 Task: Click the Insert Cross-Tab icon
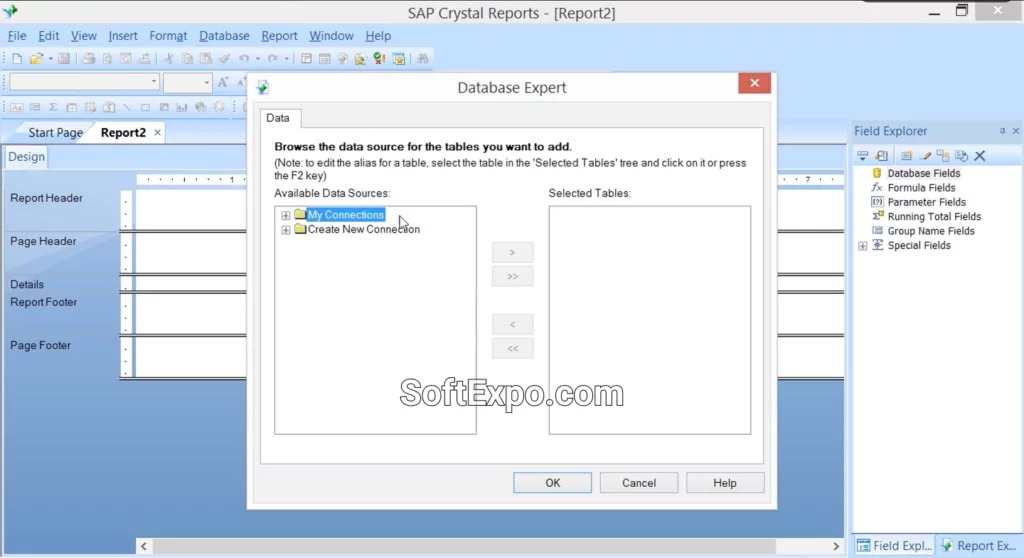tap(71, 107)
